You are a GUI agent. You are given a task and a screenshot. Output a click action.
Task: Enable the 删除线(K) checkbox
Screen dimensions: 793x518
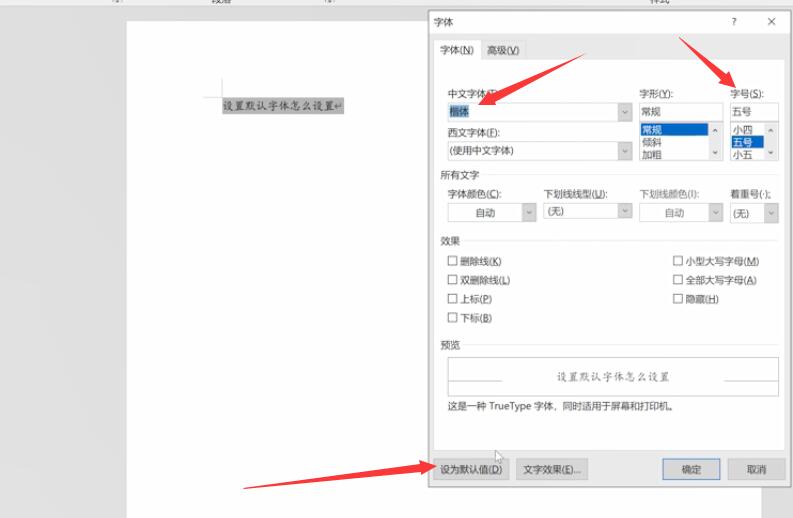pyautogui.click(x=452, y=261)
